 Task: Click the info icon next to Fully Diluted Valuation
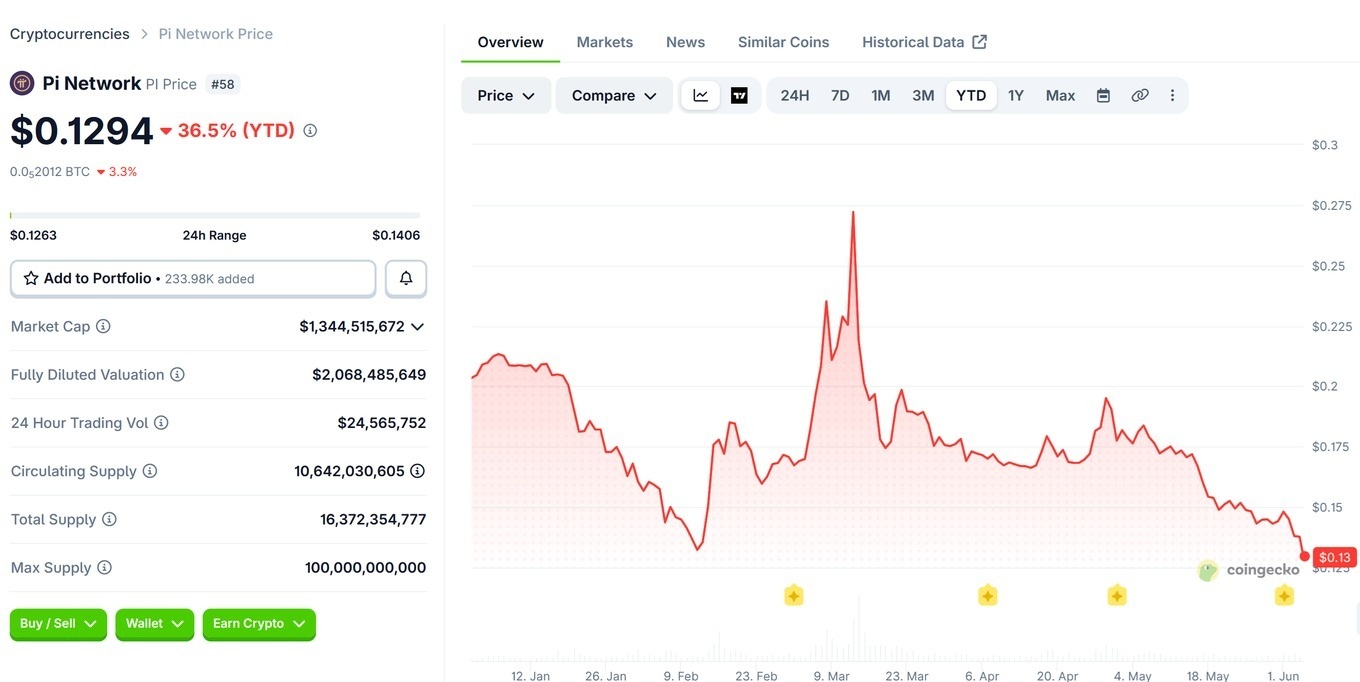click(177, 374)
